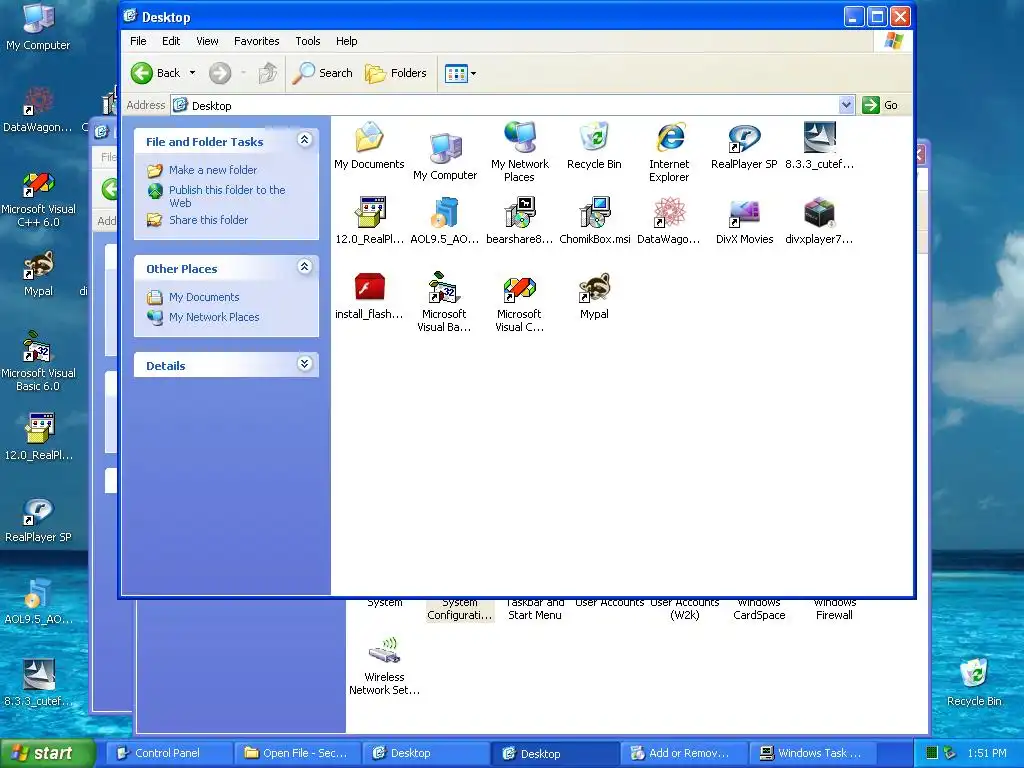The image size is (1024, 768).
Task: Select Wireless Network Set... in Control Panel window
Action: (x=384, y=666)
